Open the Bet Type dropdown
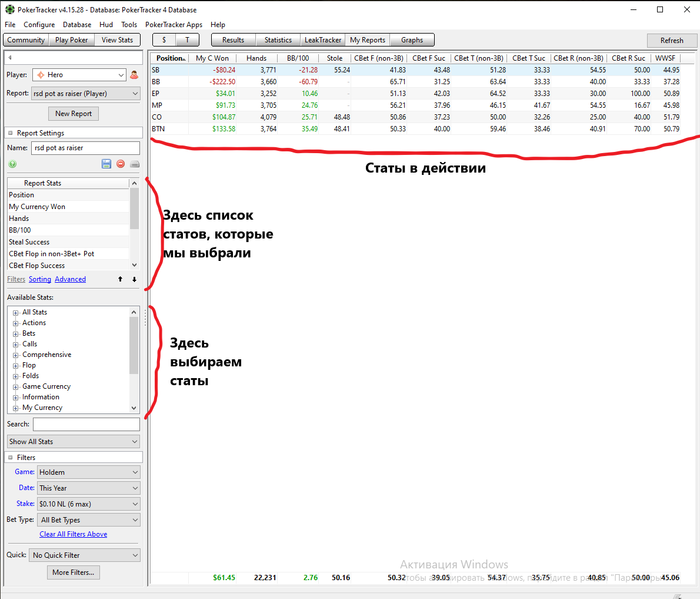The image size is (700, 599). (x=88, y=520)
